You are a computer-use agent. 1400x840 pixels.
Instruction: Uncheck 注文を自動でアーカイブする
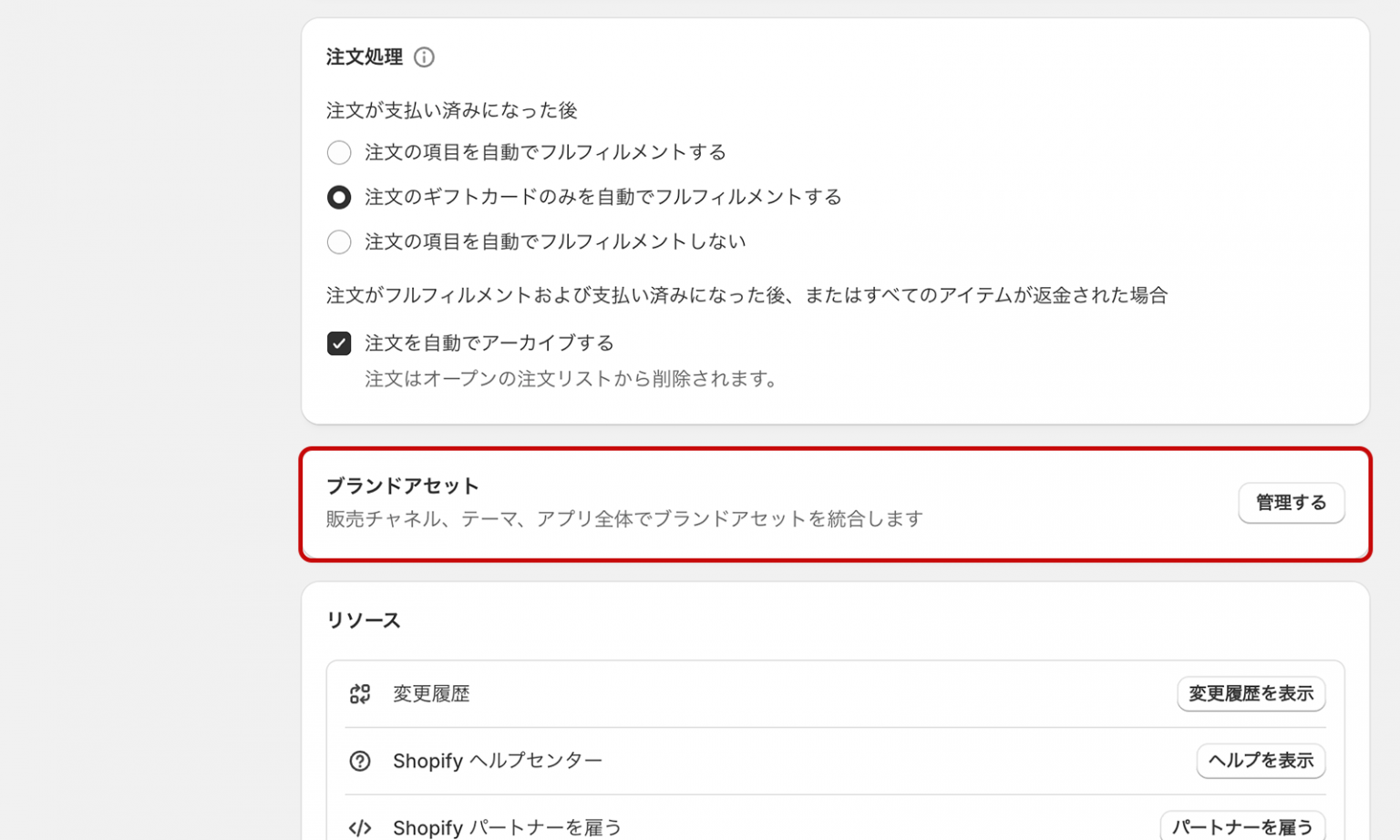pos(339,343)
